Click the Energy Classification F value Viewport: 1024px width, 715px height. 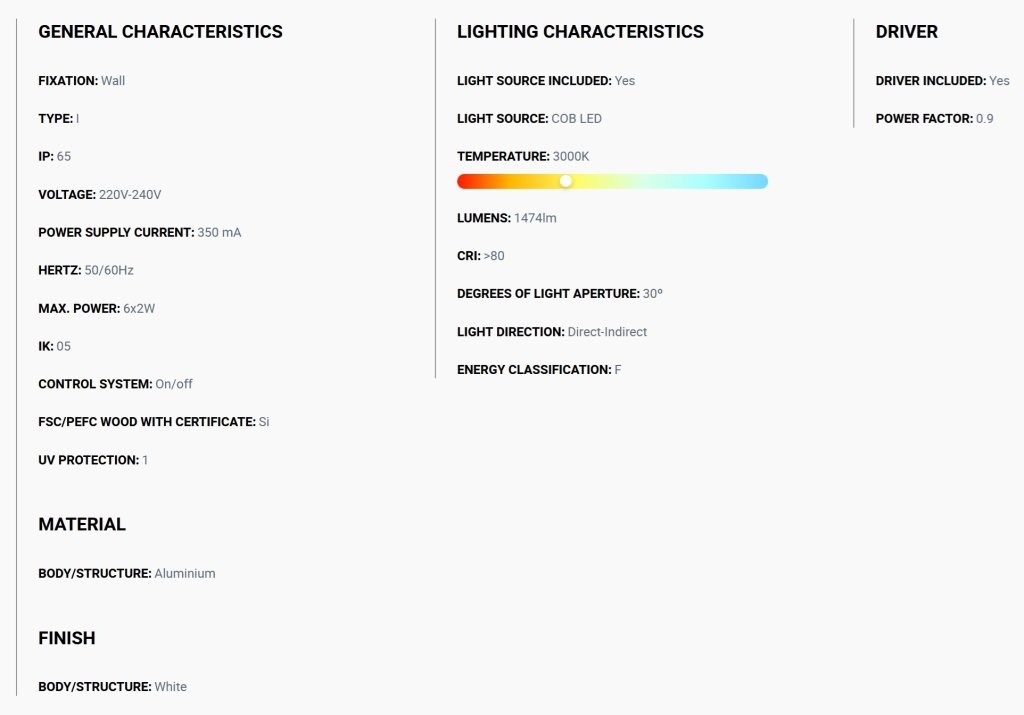[x=618, y=370]
